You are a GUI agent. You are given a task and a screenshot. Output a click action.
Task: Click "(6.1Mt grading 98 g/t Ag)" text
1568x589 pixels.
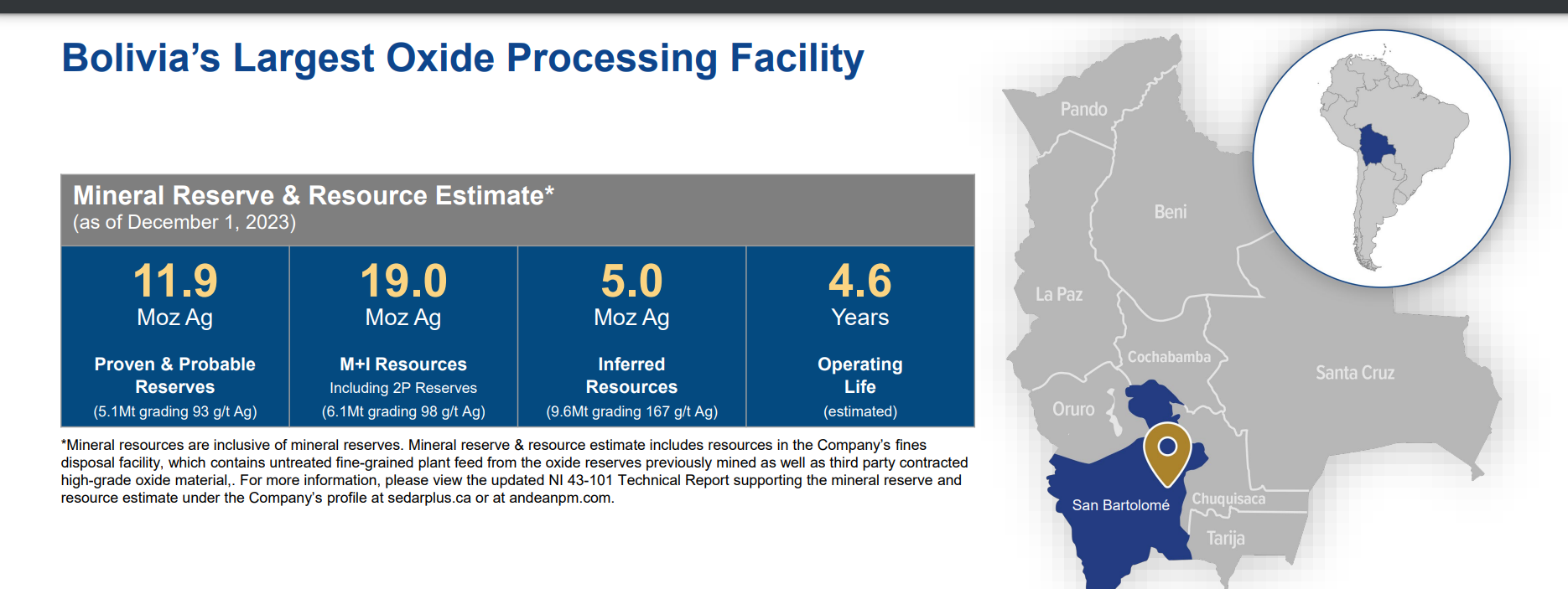click(403, 411)
